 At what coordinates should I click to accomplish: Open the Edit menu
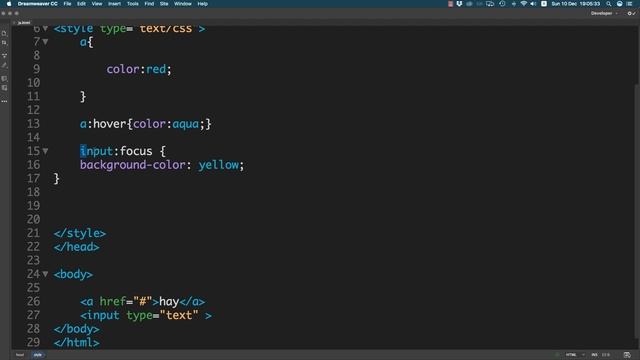point(81,4)
